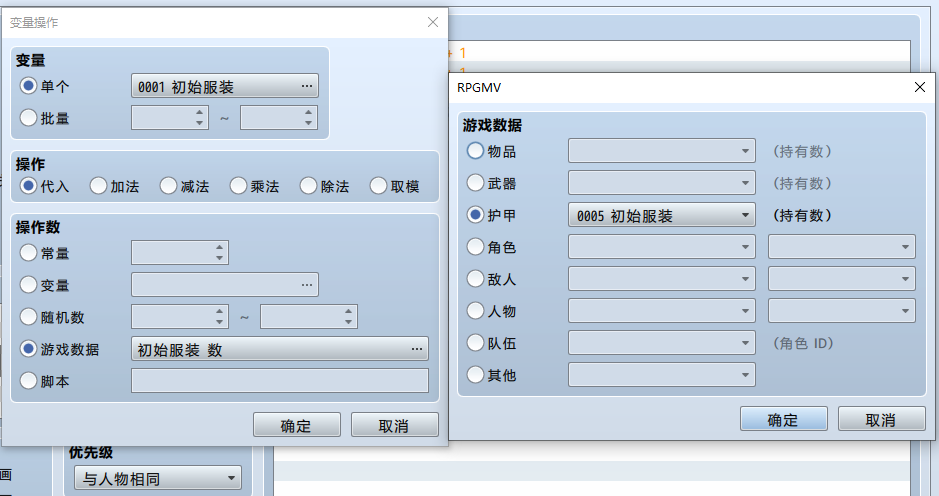Select the 游戏数据 operand option
This screenshot has height=496, width=939.
pos(28,349)
